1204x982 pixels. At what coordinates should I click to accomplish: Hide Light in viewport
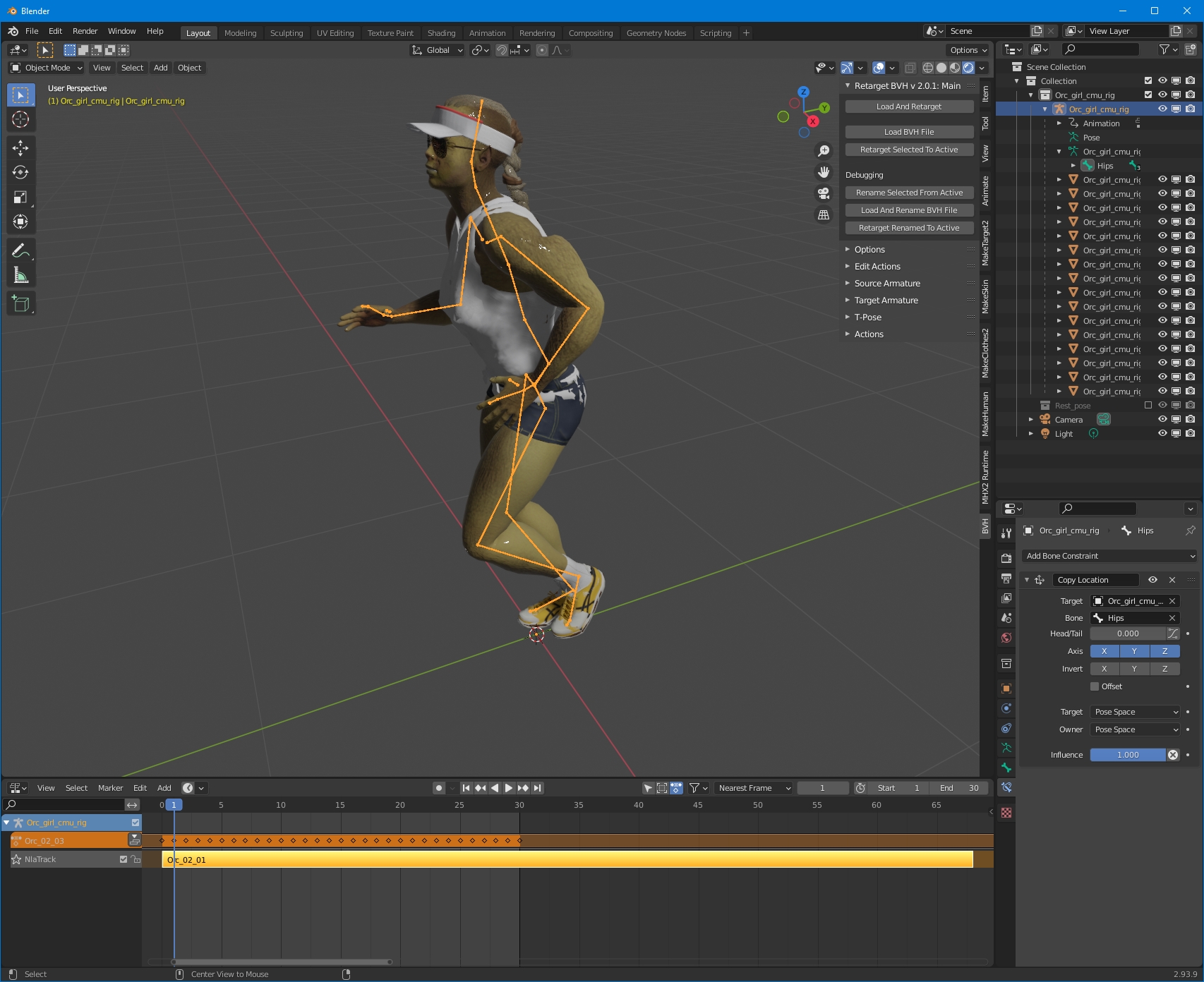tap(1162, 433)
